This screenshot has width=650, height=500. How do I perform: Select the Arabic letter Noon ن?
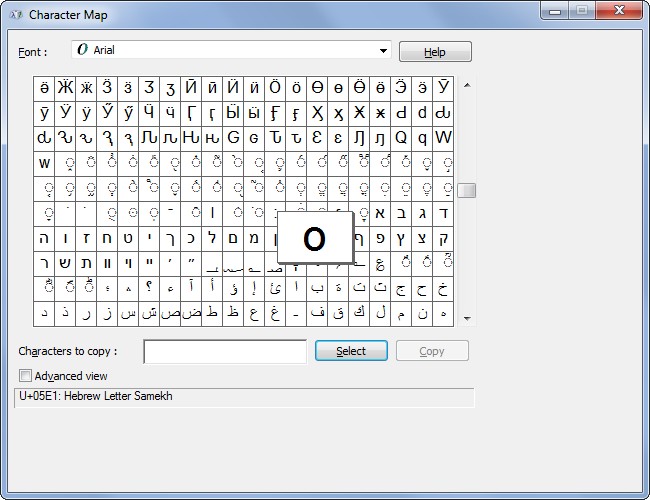422,313
